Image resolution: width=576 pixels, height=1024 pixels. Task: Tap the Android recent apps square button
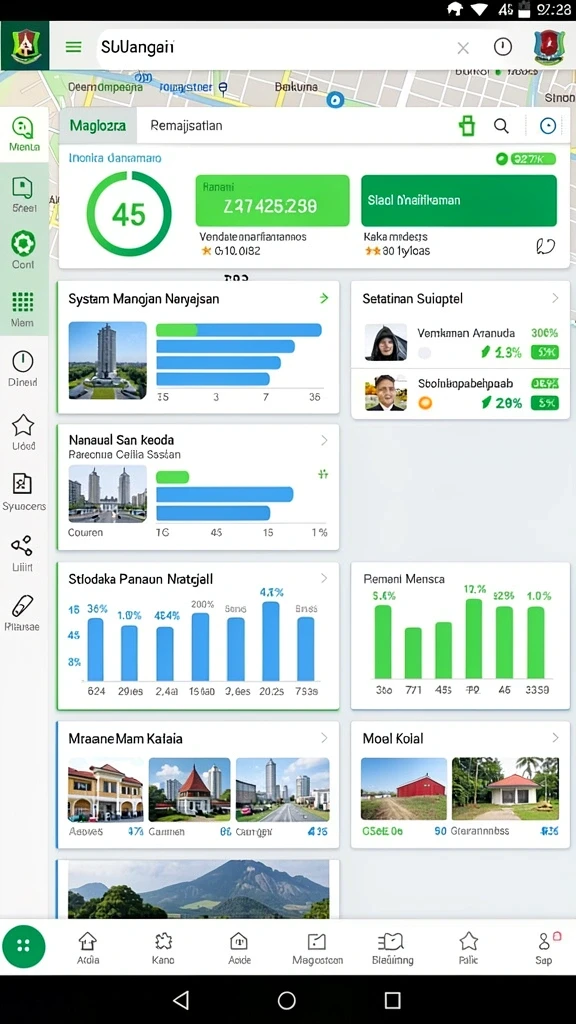[392, 1000]
